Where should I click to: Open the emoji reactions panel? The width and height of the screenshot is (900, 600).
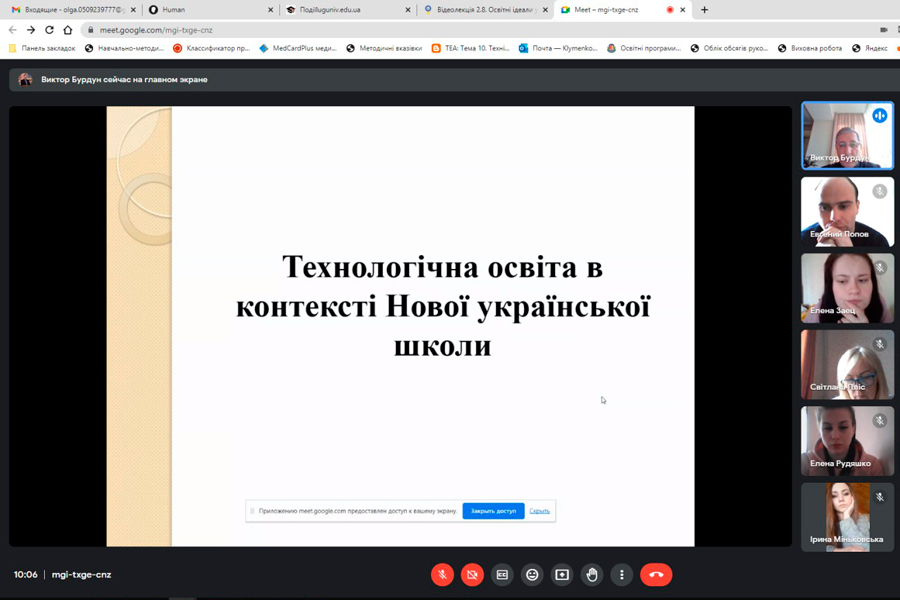[532, 575]
